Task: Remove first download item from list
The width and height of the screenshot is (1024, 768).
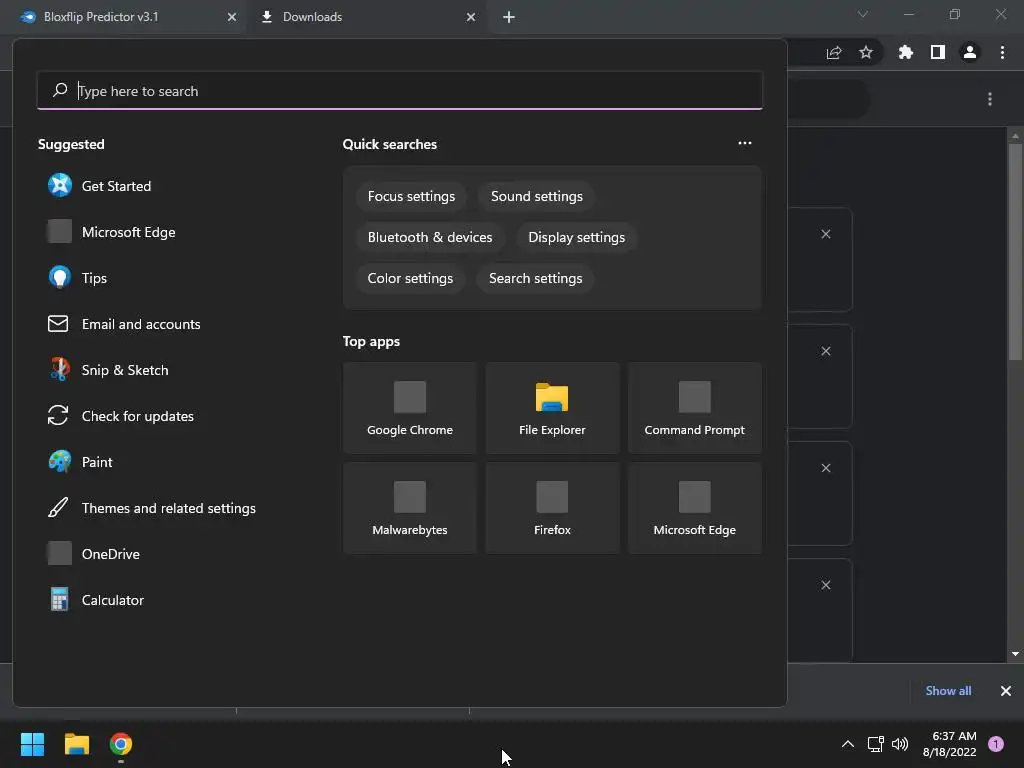Action: click(x=825, y=234)
